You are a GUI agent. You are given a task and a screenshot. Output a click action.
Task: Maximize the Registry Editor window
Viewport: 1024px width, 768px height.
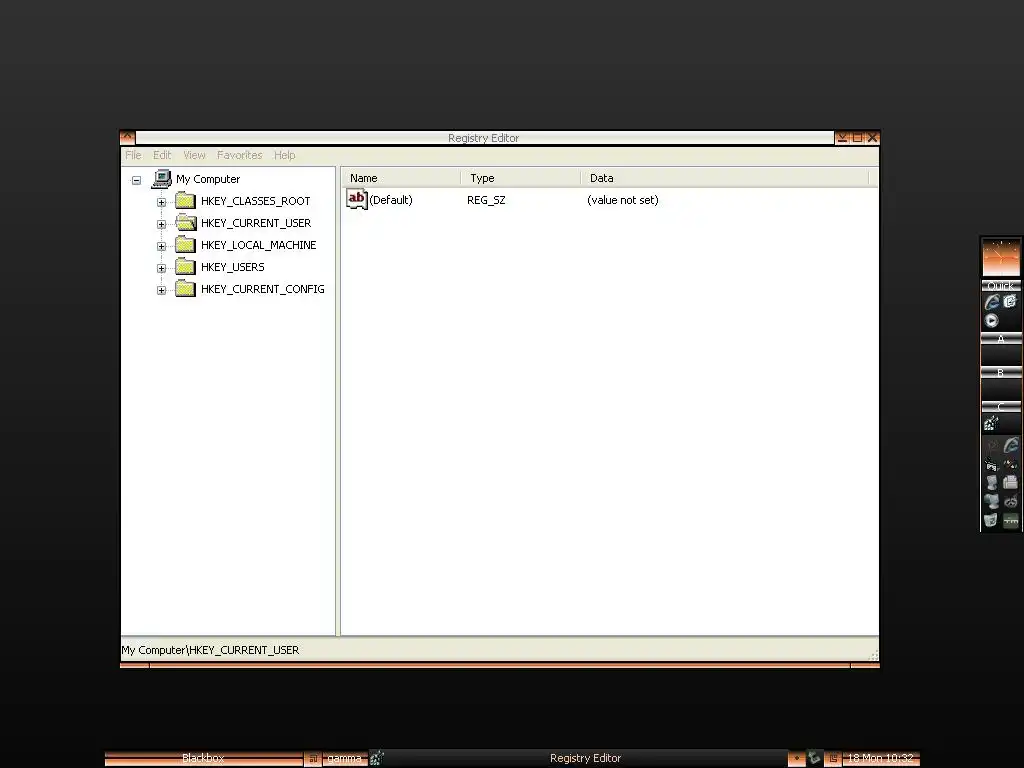[857, 137]
